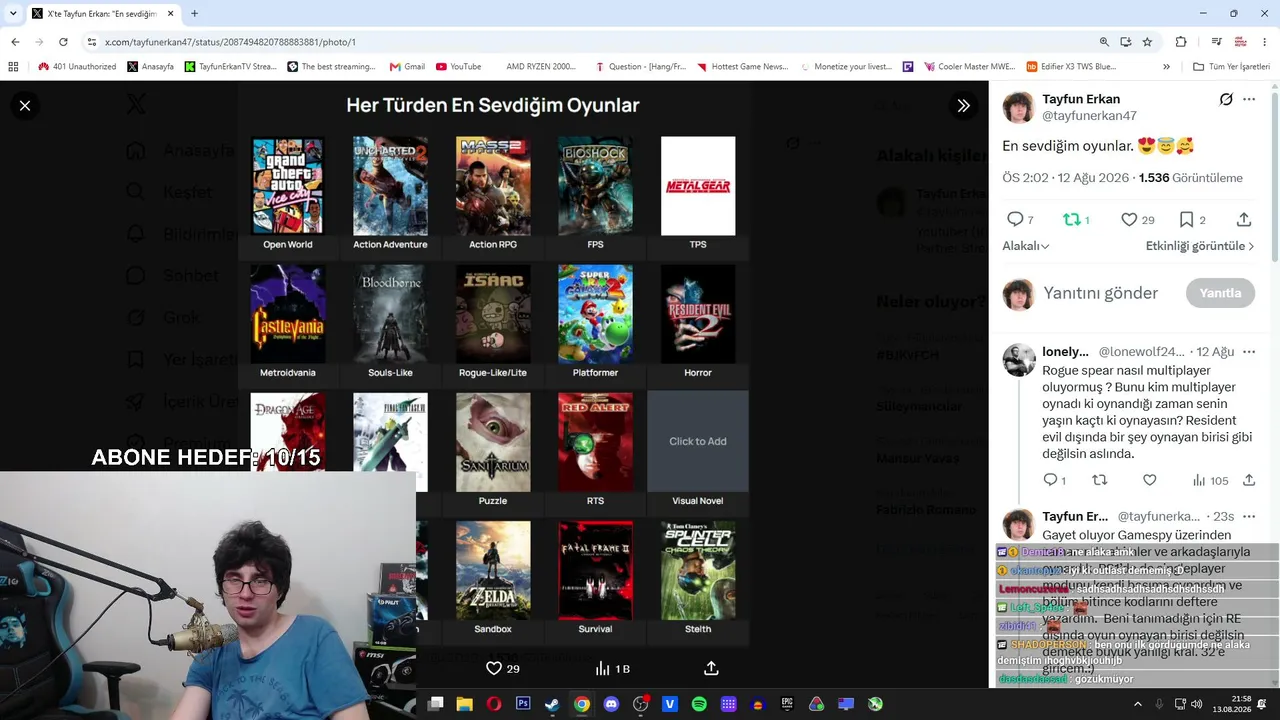Open the YouTube bookmark
The width and height of the screenshot is (1280, 720).
[458, 67]
